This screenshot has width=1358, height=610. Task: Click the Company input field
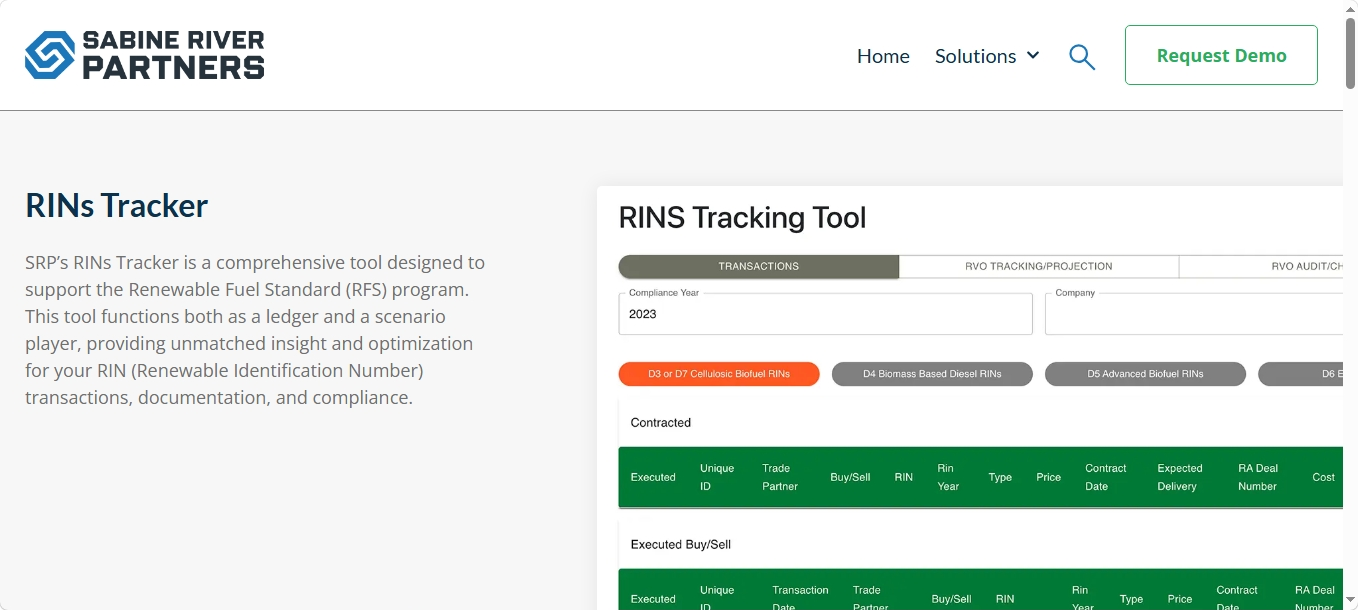click(x=1194, y=313)
